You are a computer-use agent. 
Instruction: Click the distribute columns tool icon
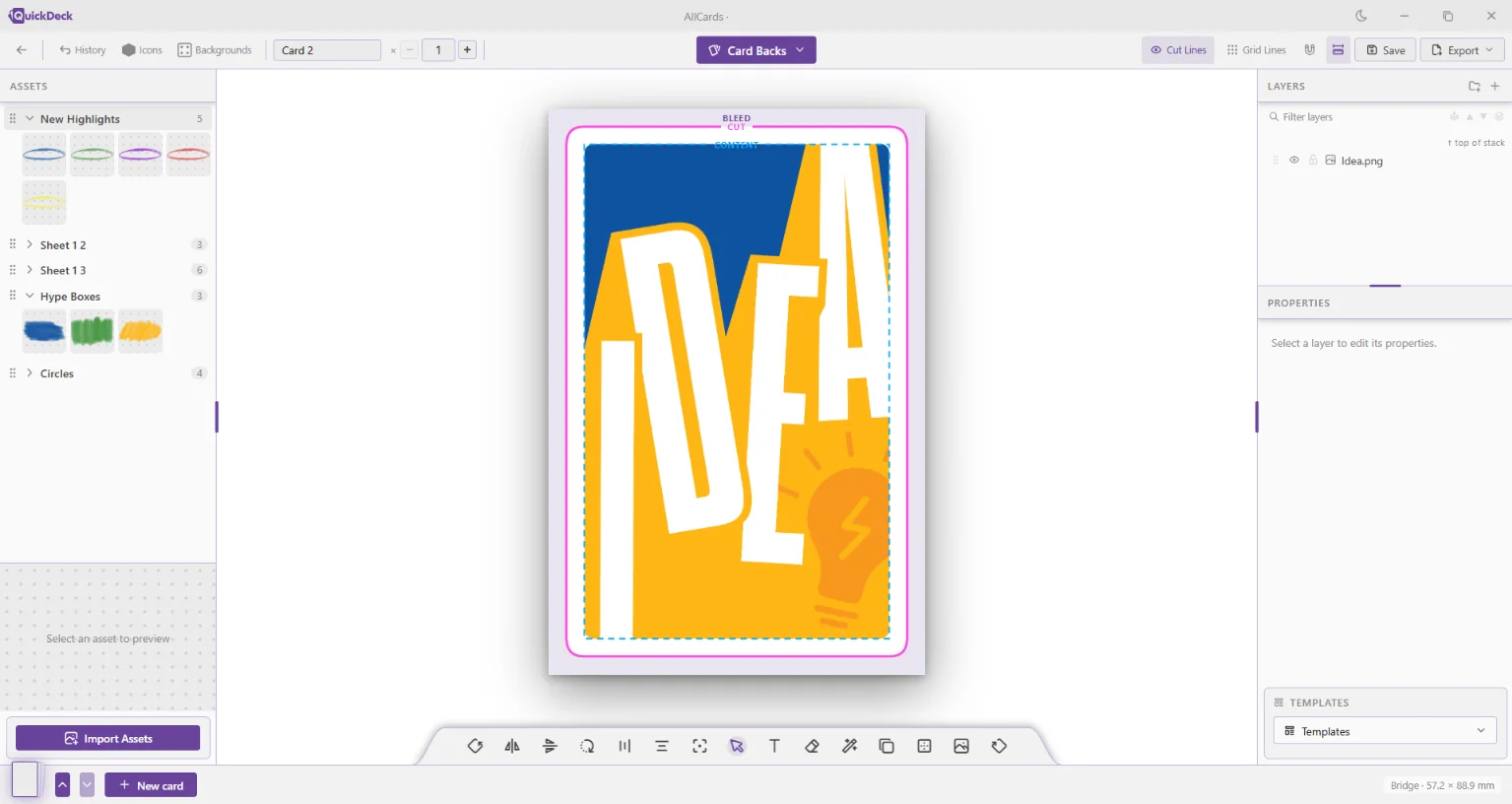point(625,746)
